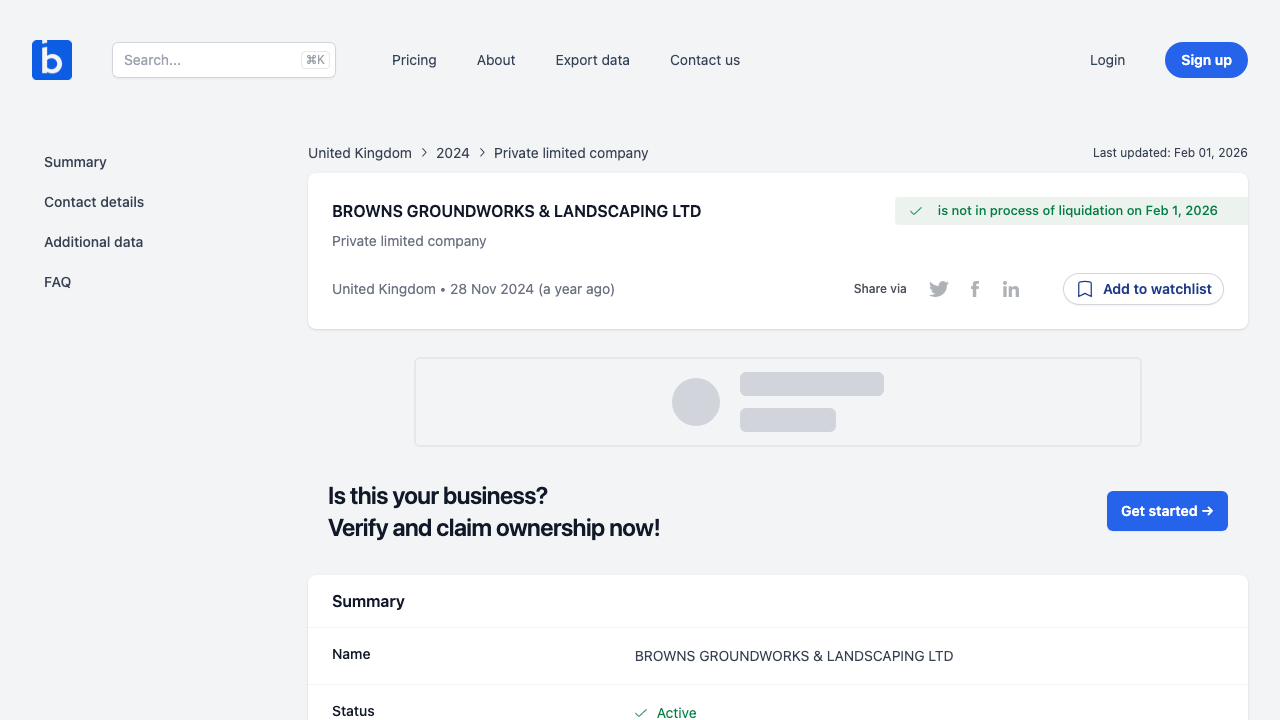This screenshot has height=720, width=1280.
Task: Jump to Contact details section
Action: pyautogui.click(x=94, y=202)
